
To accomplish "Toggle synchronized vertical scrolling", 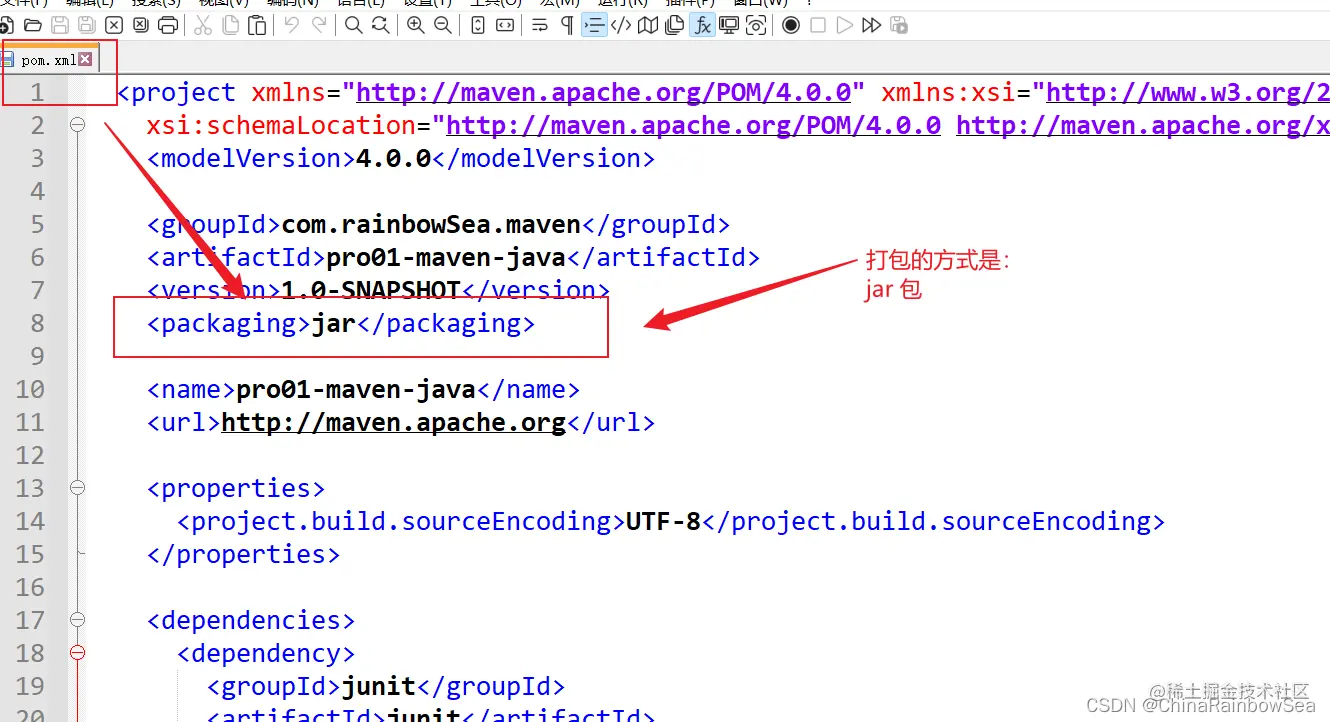I will point(478,25).
